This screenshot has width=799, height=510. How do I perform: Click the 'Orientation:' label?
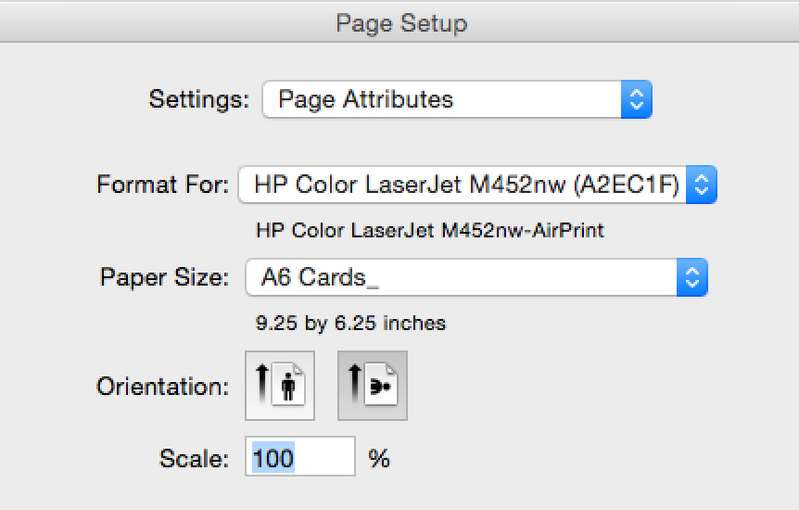pos(163,387)
